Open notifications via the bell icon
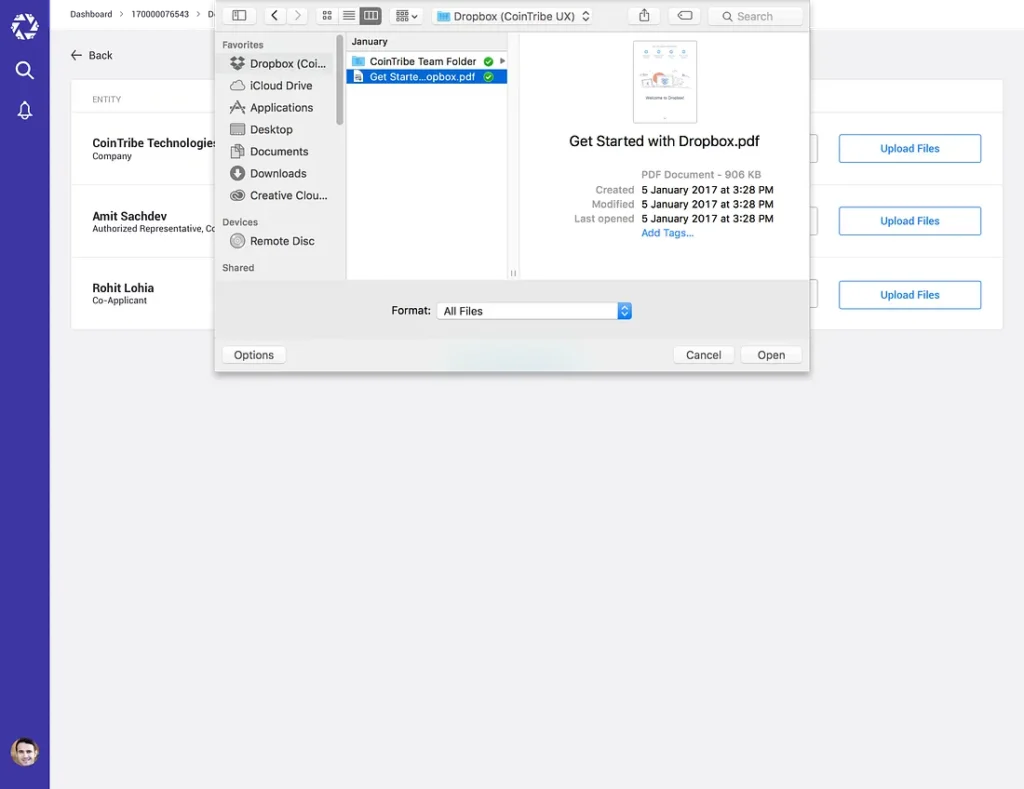1024x789 pixels. (25, 111)
